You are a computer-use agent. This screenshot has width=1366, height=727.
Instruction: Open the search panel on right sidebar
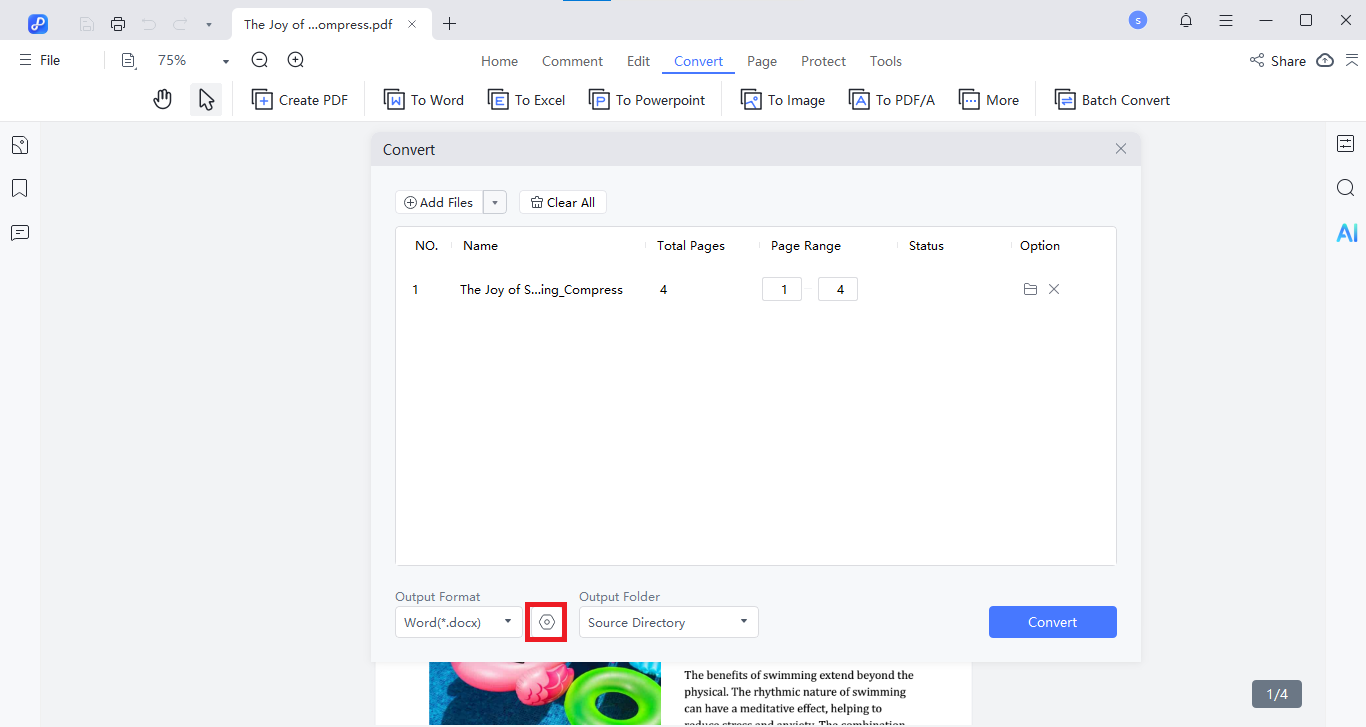click(1346, 188)
